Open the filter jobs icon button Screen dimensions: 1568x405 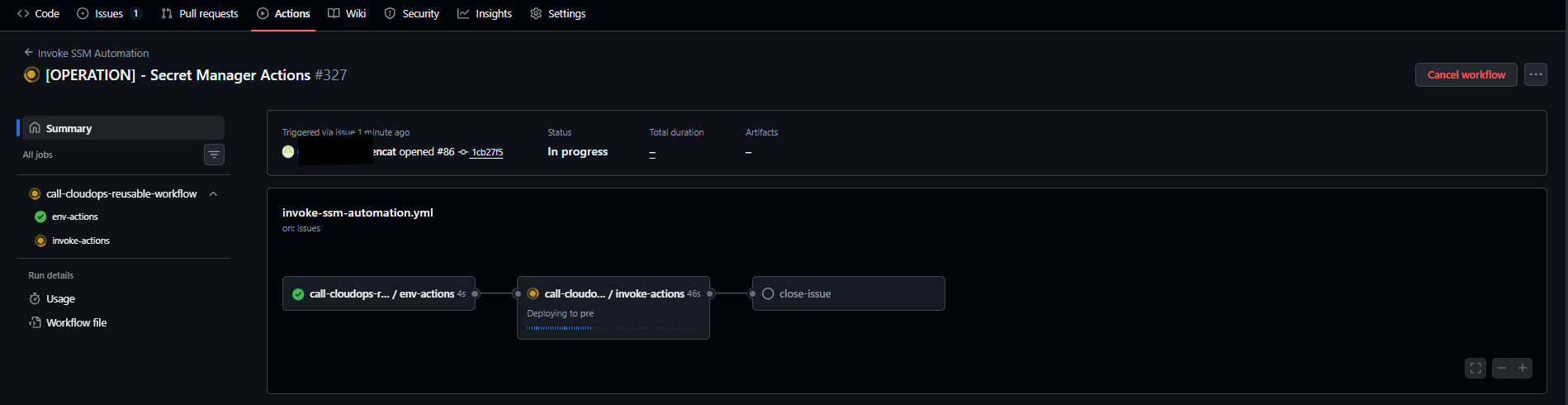tap(214, 155)
